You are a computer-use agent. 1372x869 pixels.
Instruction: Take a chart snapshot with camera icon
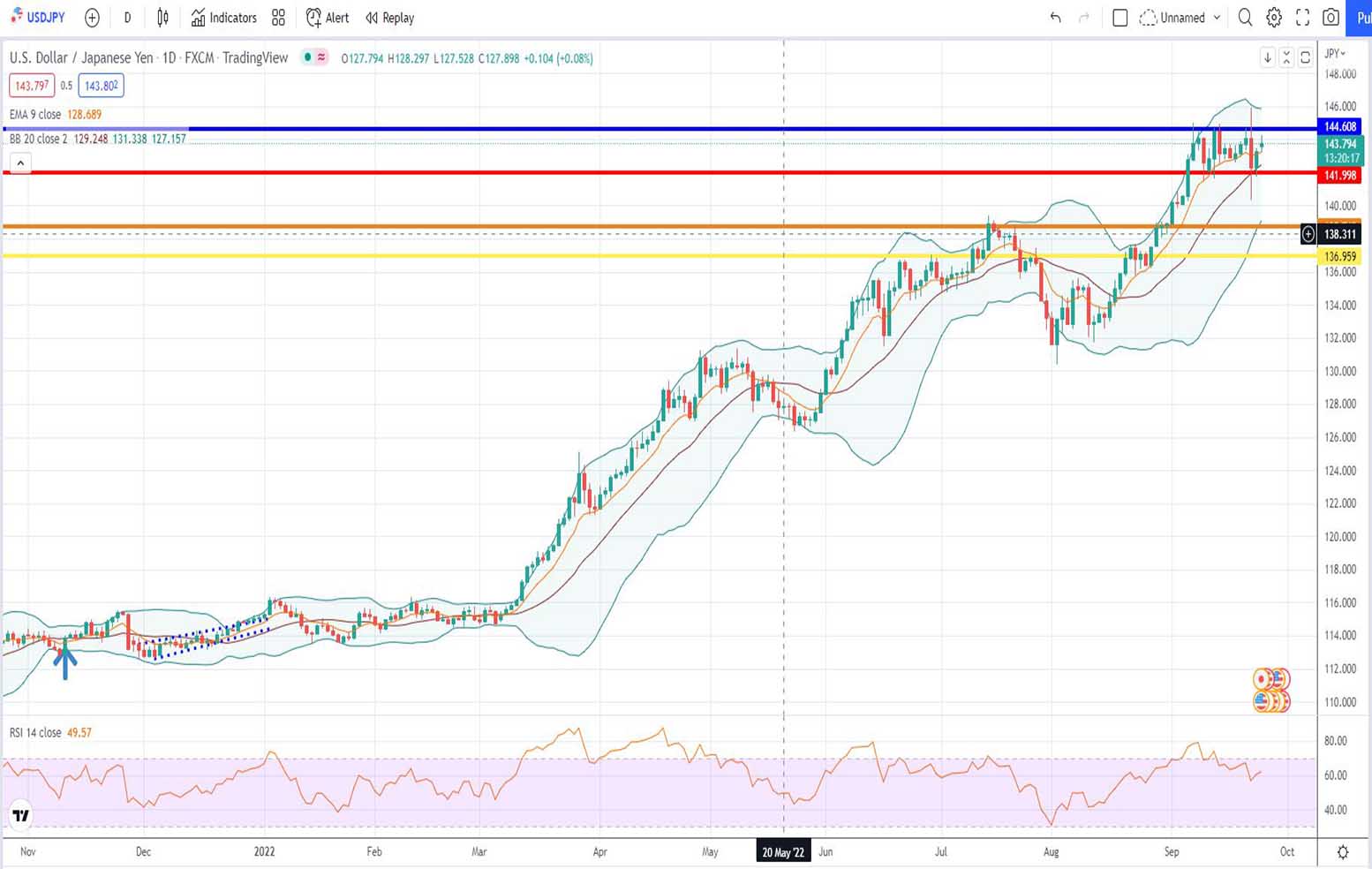1331,18
